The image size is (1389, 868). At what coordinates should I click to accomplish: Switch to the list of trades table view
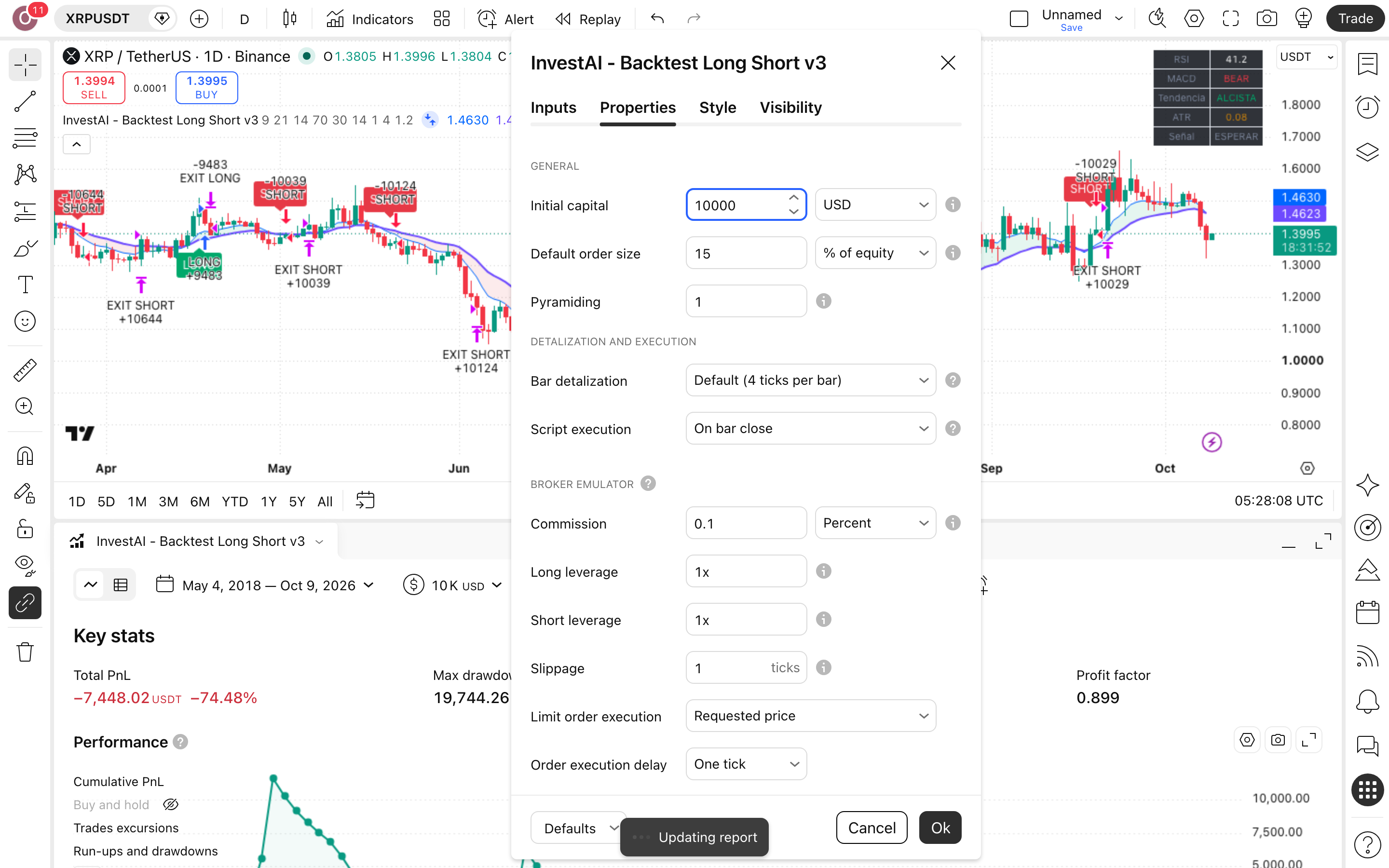121,585
